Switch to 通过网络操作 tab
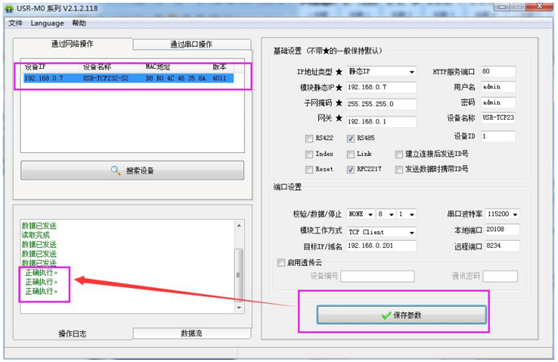The width and height of the screenshot is (558, 362). click(73, 44)
